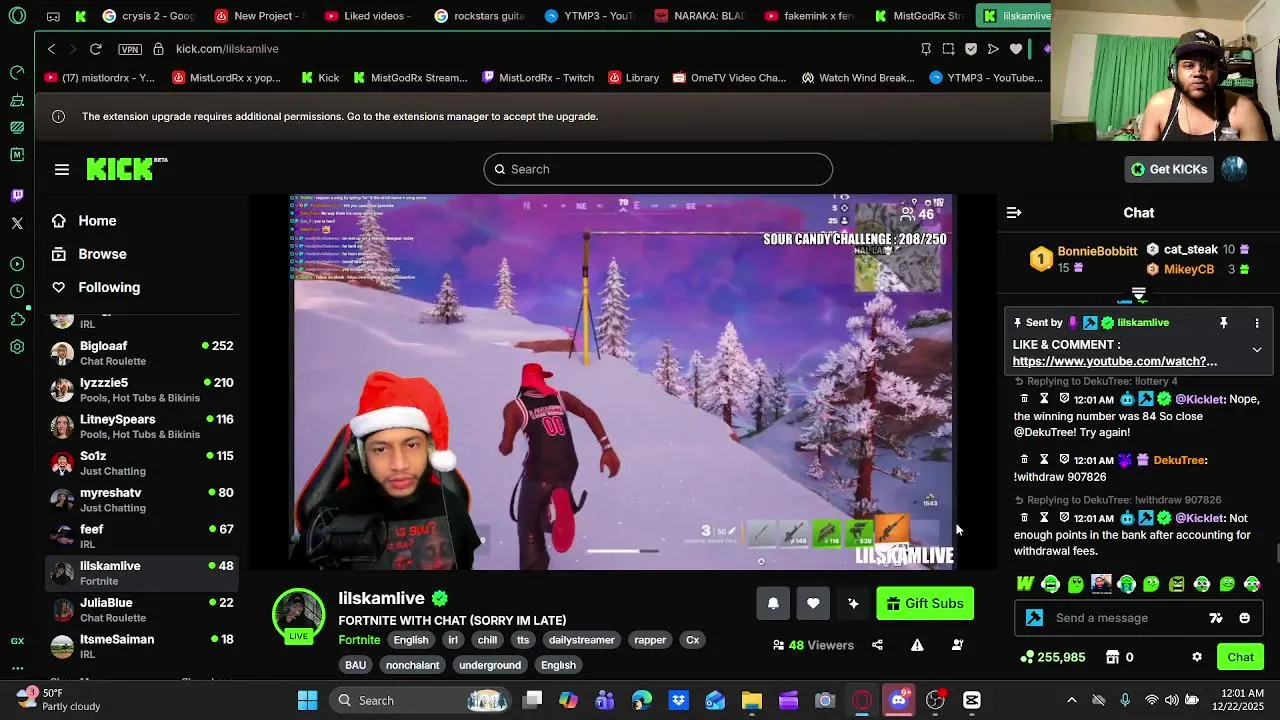Open the MistLordRx - Twitch bookmark
Screen dimensions: 1280x720
pyautogui.click(x=537, y=78)
